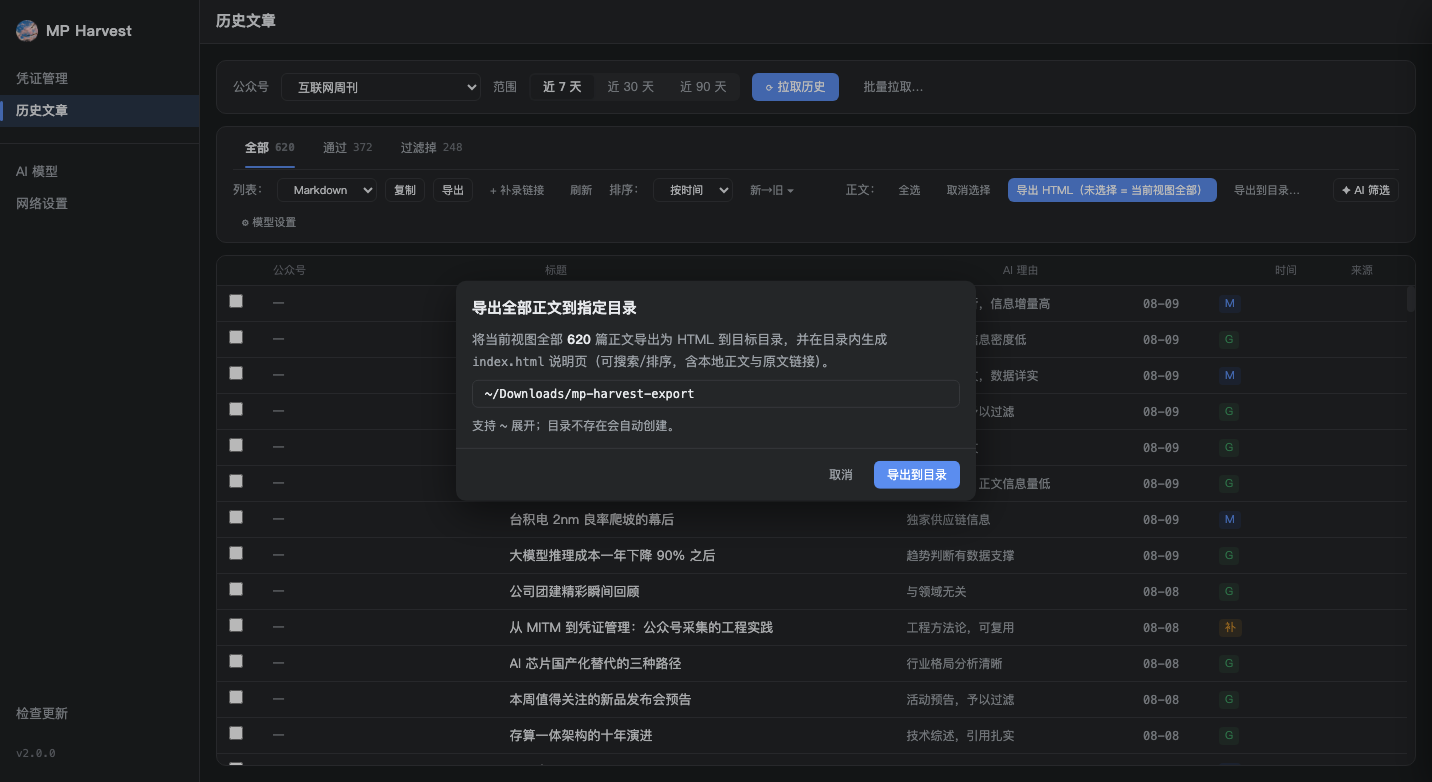Click the G badge in the 息密度低 row
The width and height of the screenshot is (1432, 782).
coord(1230,340)
